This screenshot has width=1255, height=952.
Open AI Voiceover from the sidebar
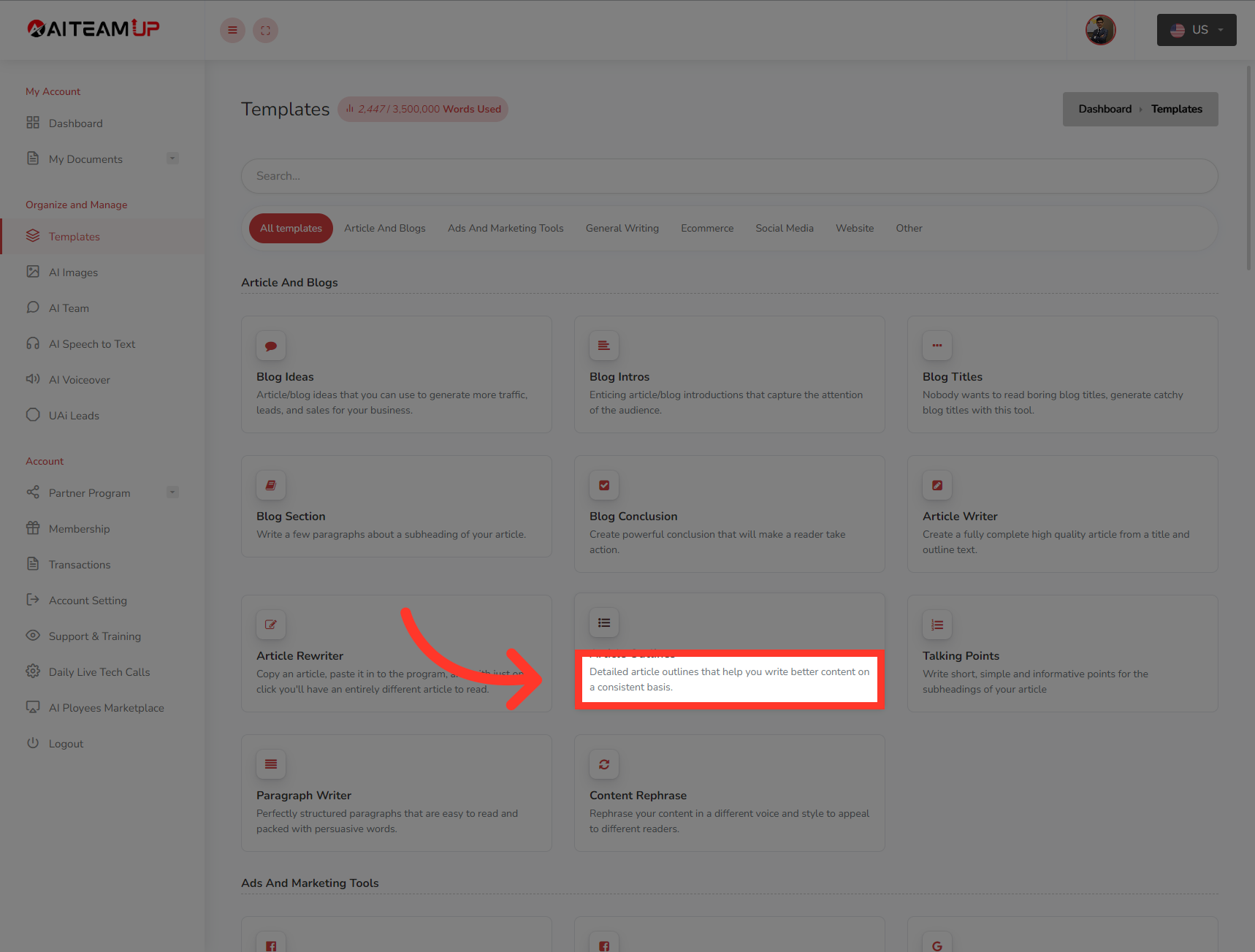pyautogui.click(x=33, y=379)
